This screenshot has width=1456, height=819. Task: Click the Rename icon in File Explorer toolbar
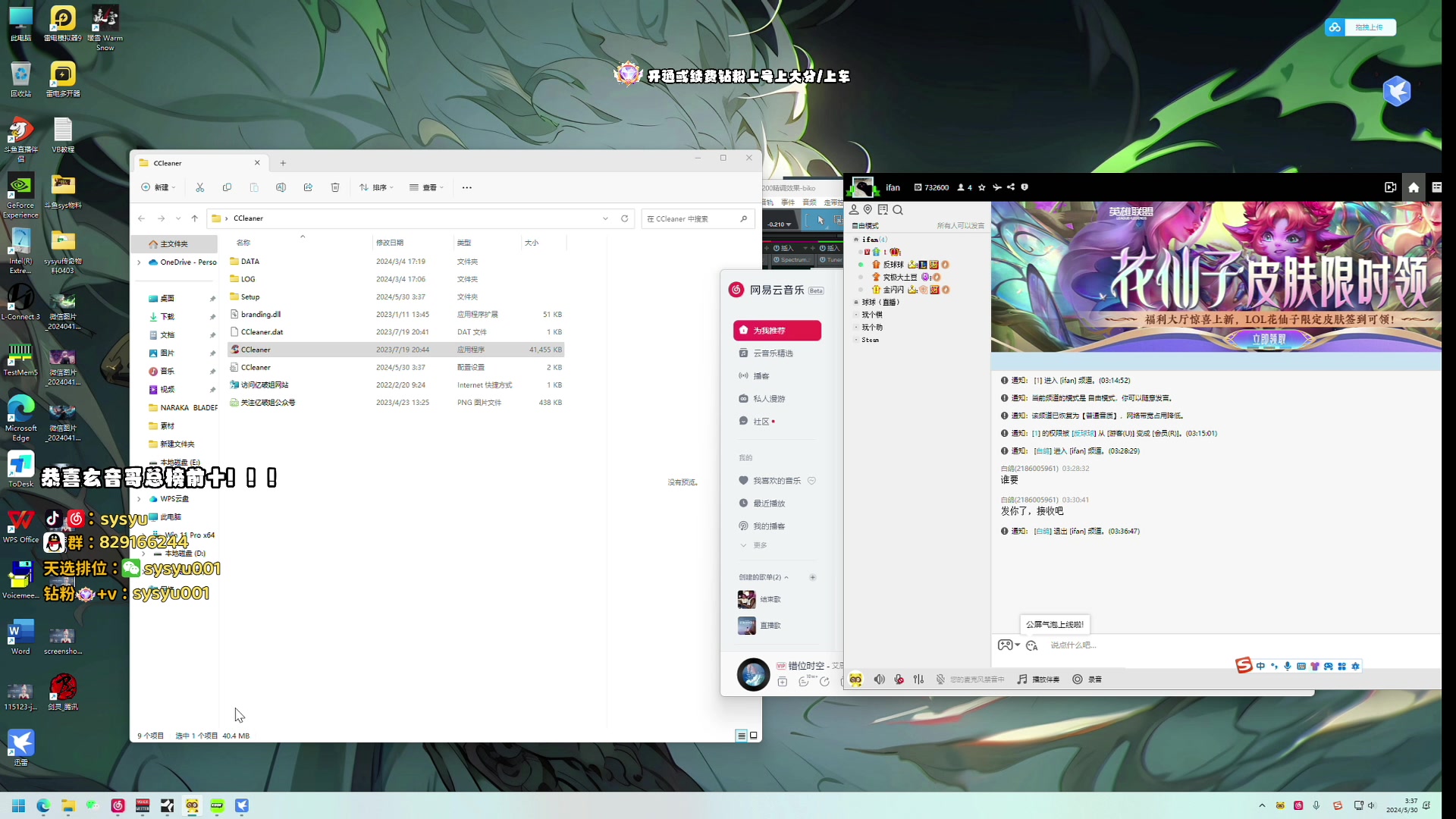(x=281, y=187)
